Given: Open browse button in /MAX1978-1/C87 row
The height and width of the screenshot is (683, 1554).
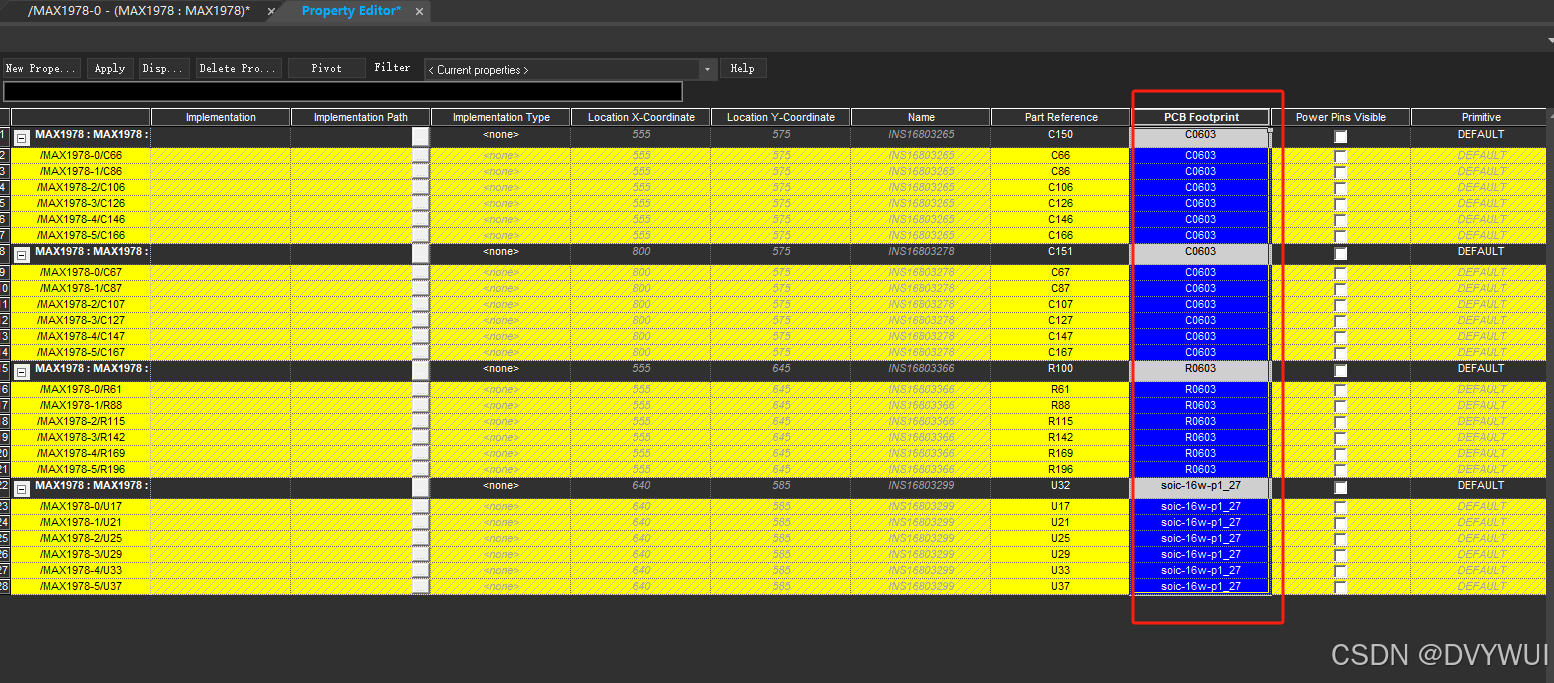Looking at the screenshot, I should tap(420, 288).
